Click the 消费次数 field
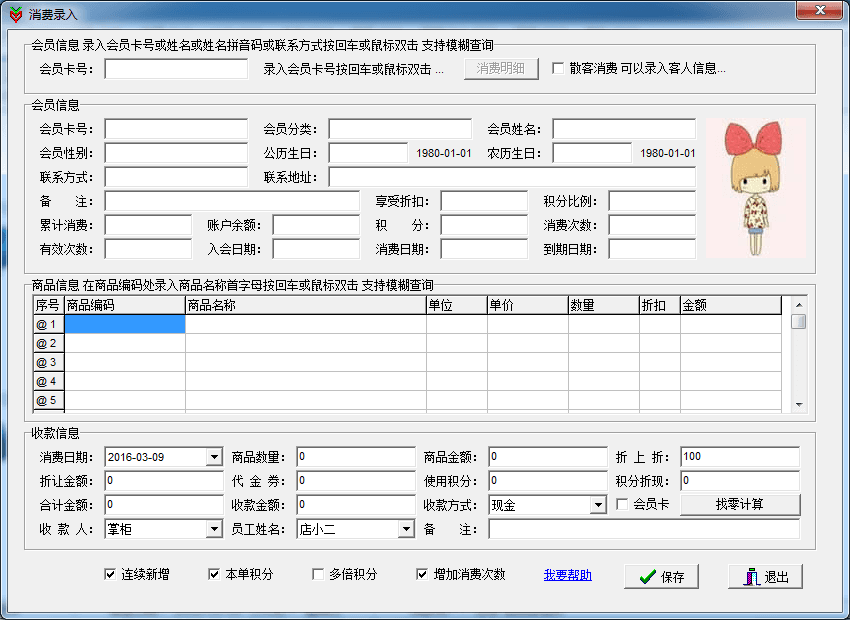The image size is (850, 620). 652,225
